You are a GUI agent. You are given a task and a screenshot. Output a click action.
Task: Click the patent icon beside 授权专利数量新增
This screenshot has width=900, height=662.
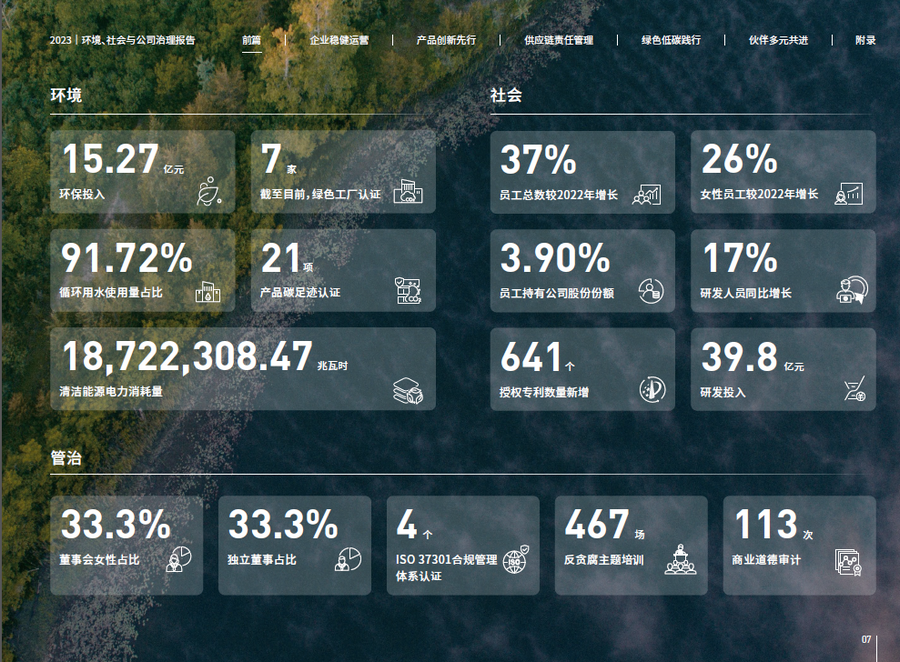[x=651, y=390]
